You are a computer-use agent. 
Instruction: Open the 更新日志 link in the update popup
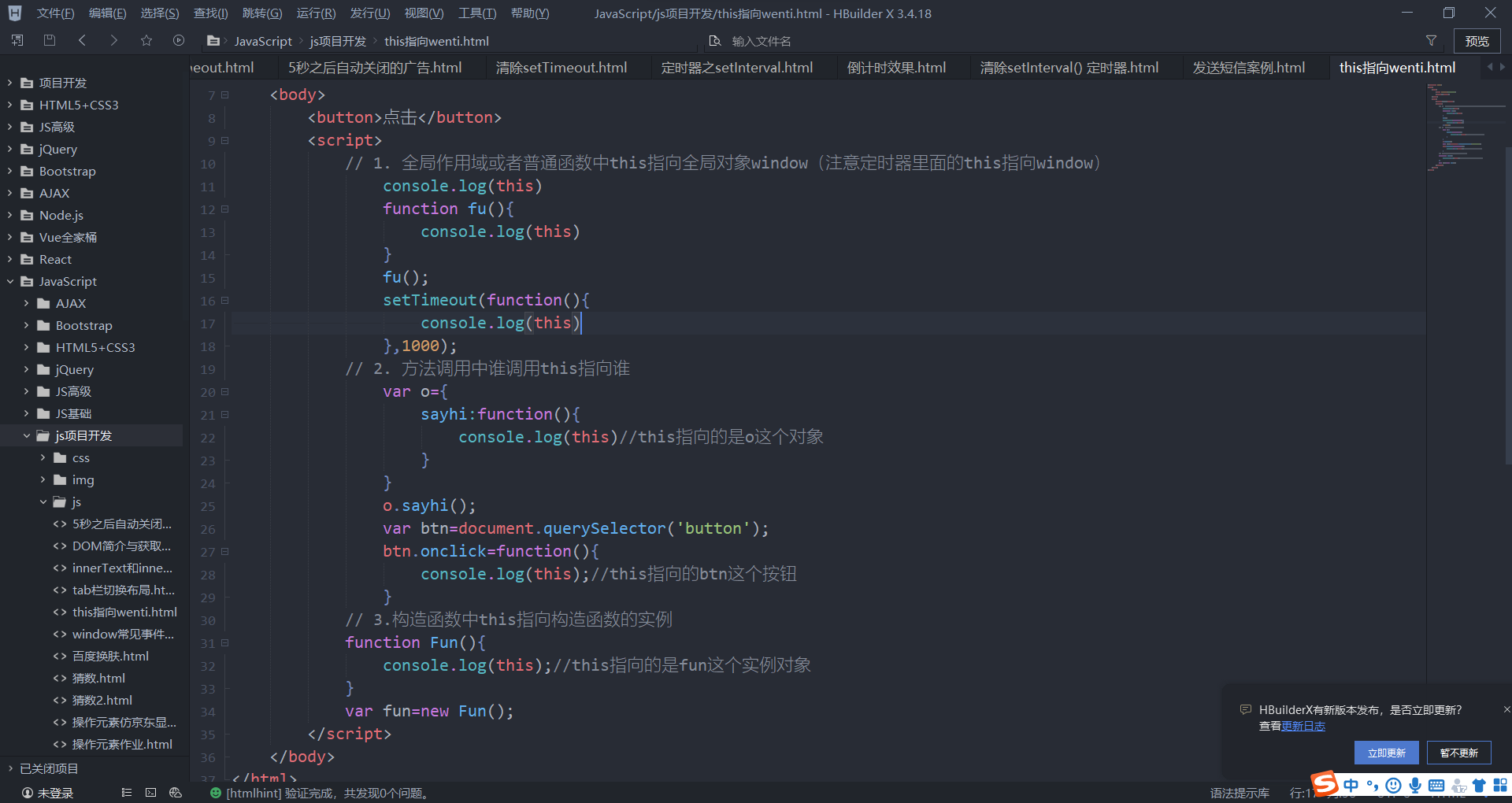(x=1304, y=726)
